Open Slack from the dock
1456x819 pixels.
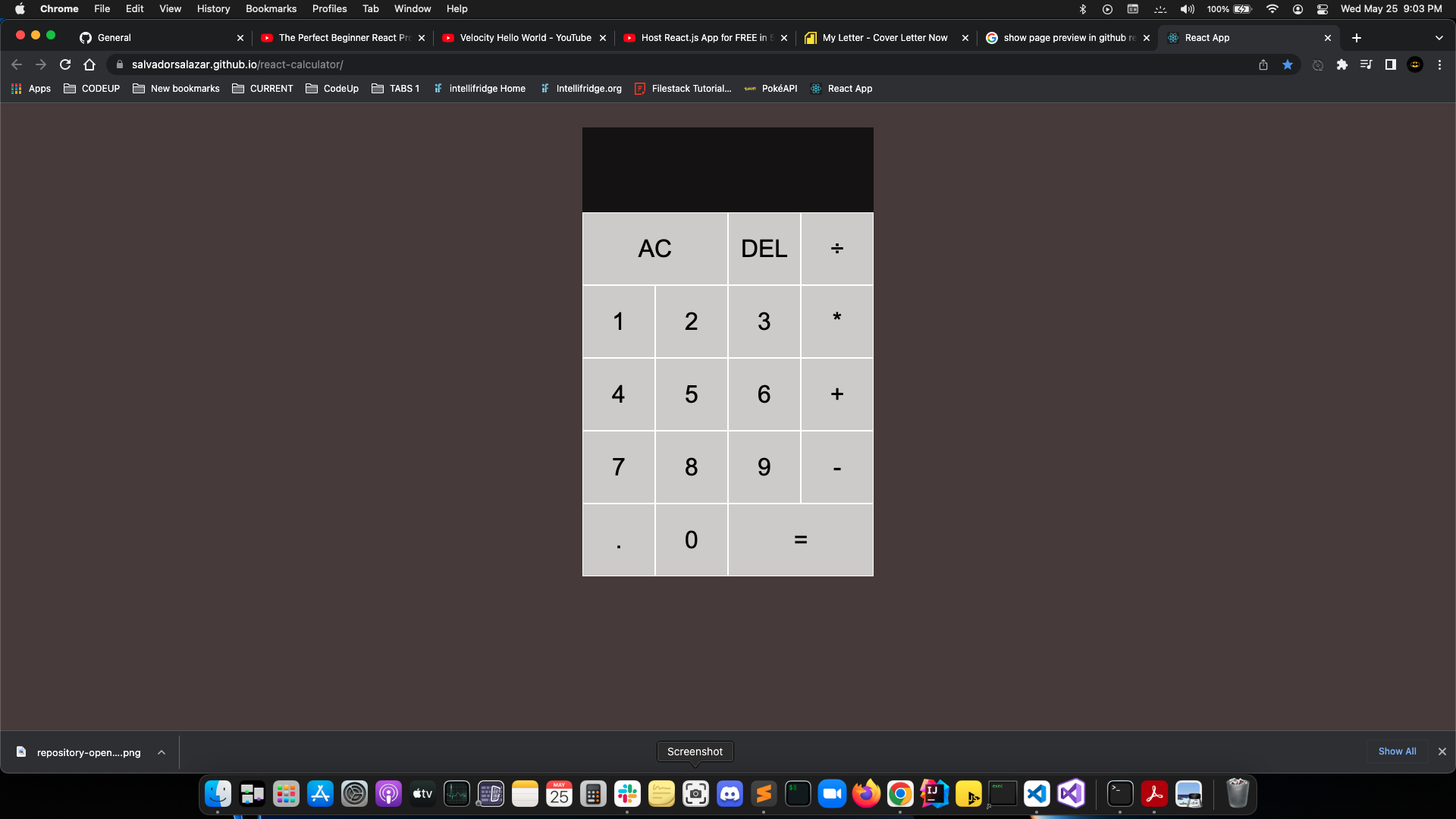tap(627, 794)
